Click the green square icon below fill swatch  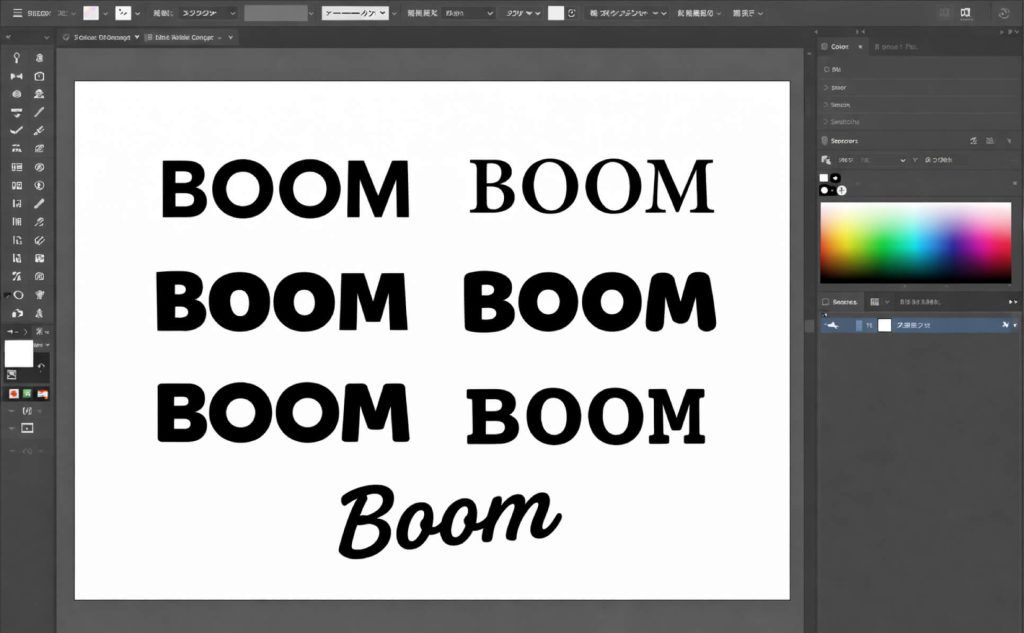[28, 394]
